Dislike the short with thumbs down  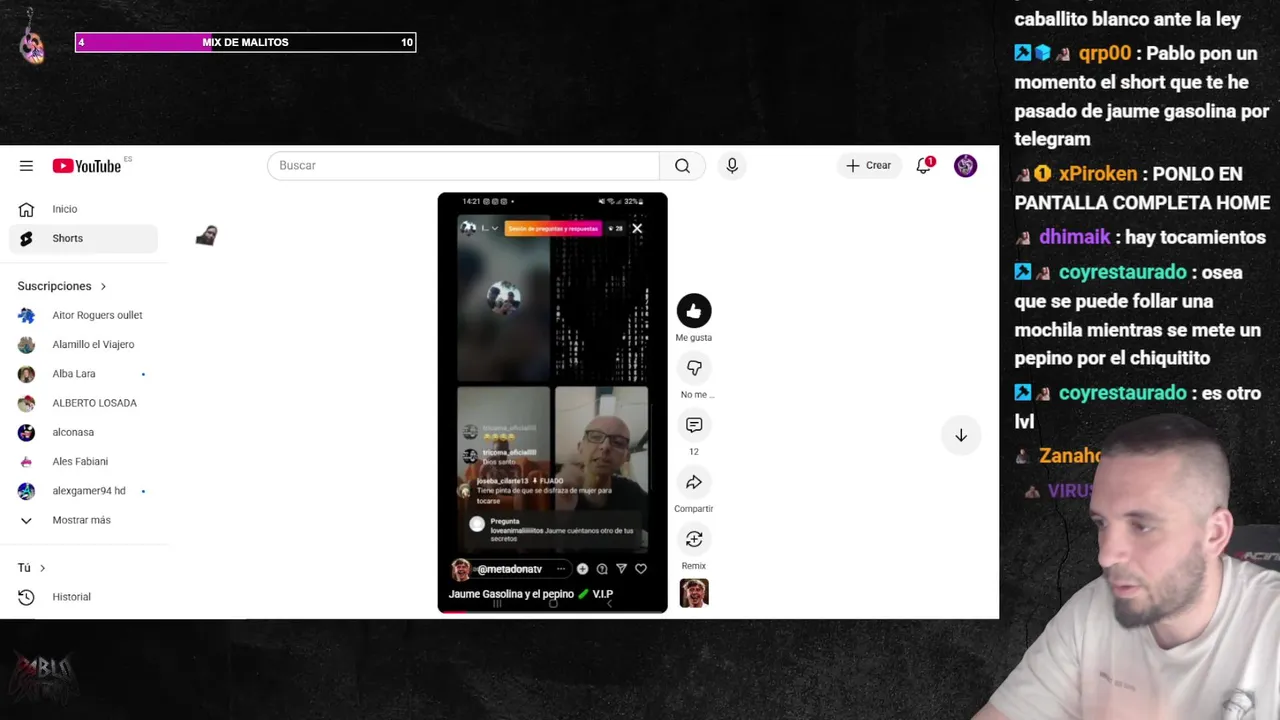click(x=694, y=368)
